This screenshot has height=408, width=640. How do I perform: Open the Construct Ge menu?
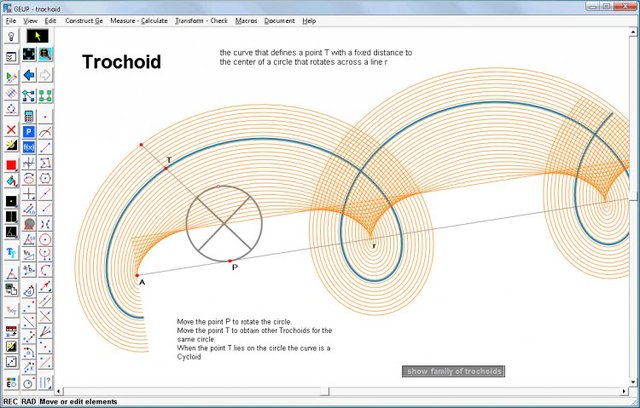point(84,21)
